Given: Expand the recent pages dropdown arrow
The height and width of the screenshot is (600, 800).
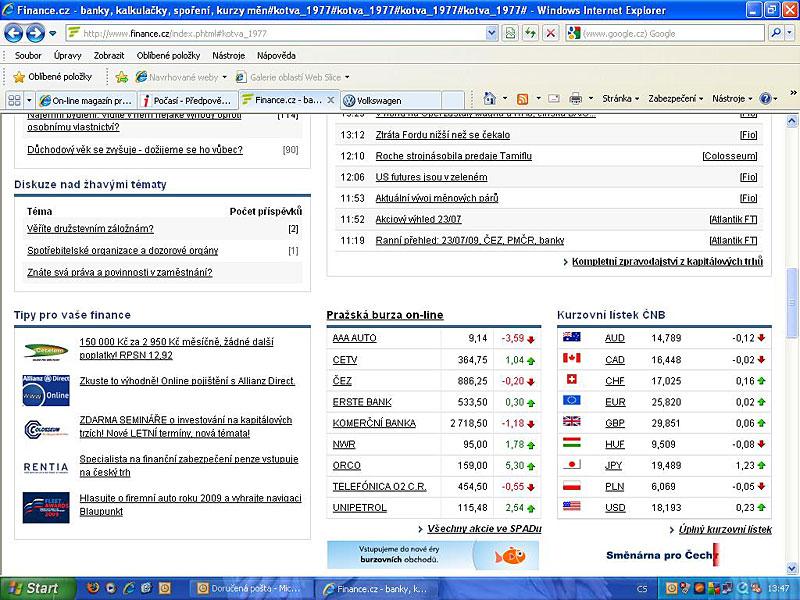Looking at the screenshot, I should click(53, 34).
